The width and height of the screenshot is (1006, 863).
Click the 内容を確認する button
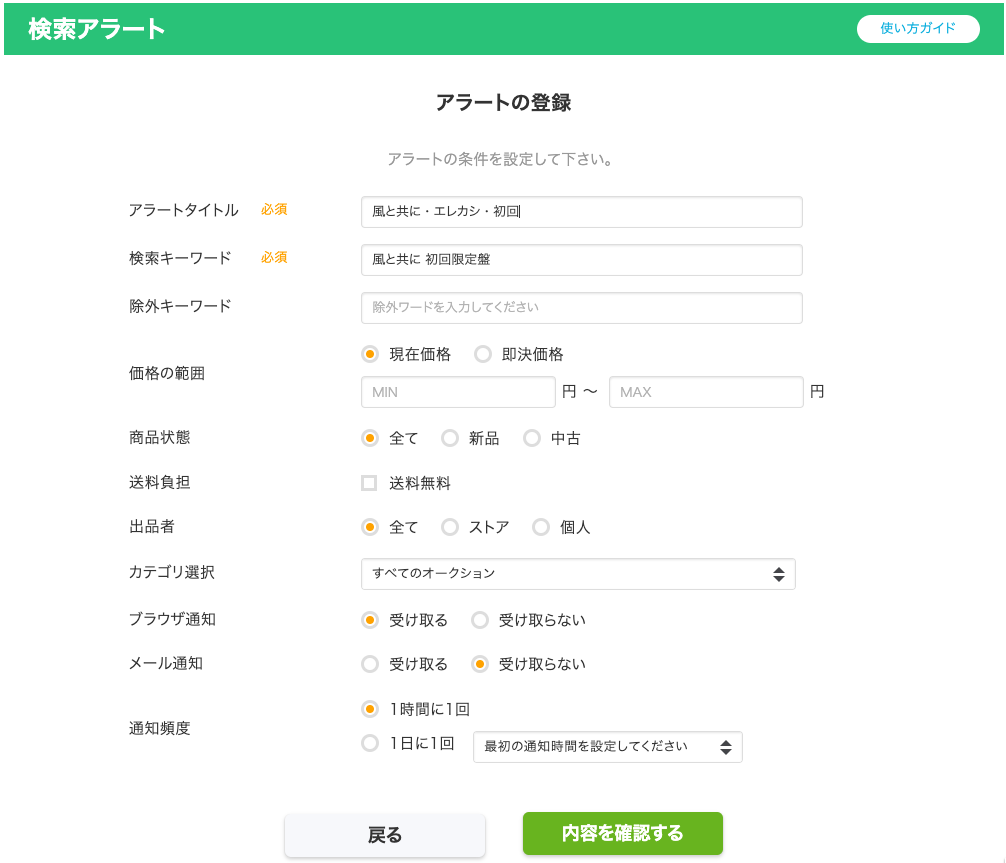[x=622, y=833]
